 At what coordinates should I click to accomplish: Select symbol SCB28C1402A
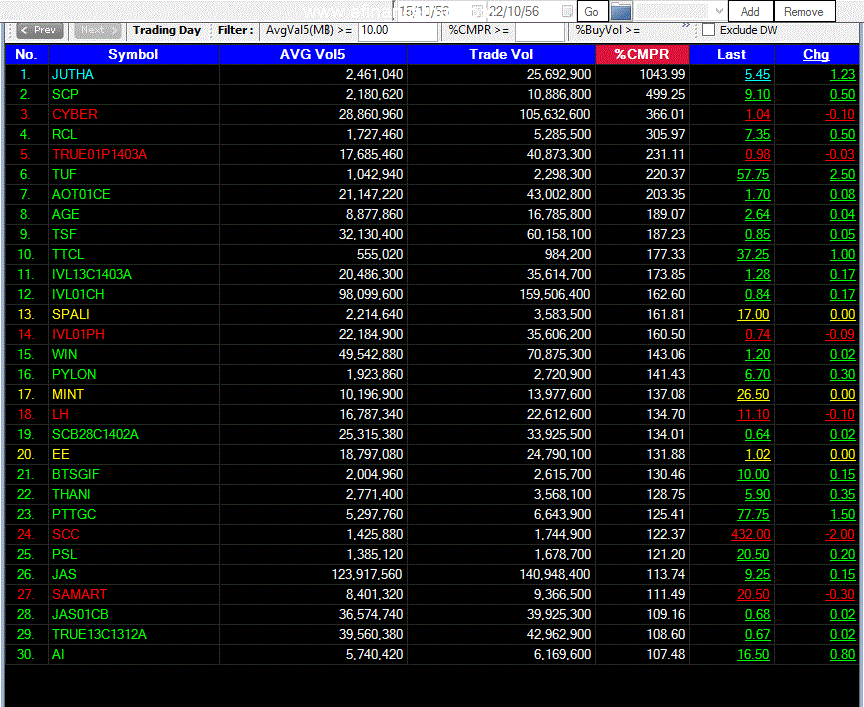click(x=95, y=435)
